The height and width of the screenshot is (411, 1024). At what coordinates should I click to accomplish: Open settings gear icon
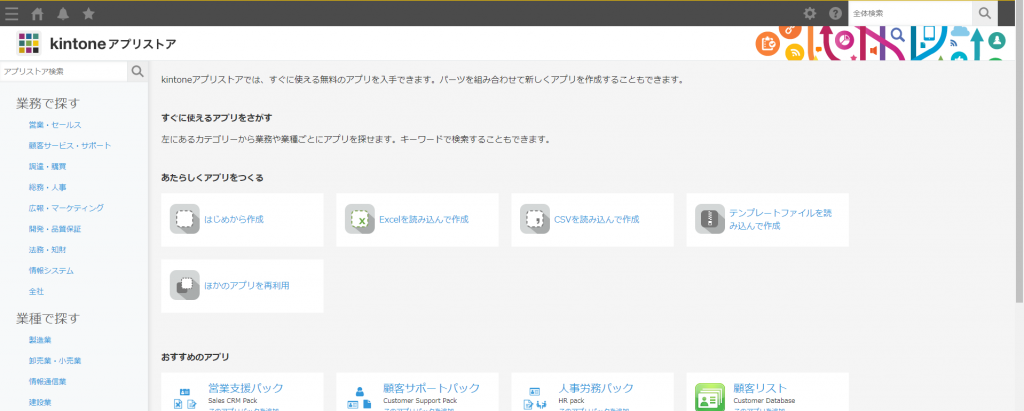coord(810,13)
